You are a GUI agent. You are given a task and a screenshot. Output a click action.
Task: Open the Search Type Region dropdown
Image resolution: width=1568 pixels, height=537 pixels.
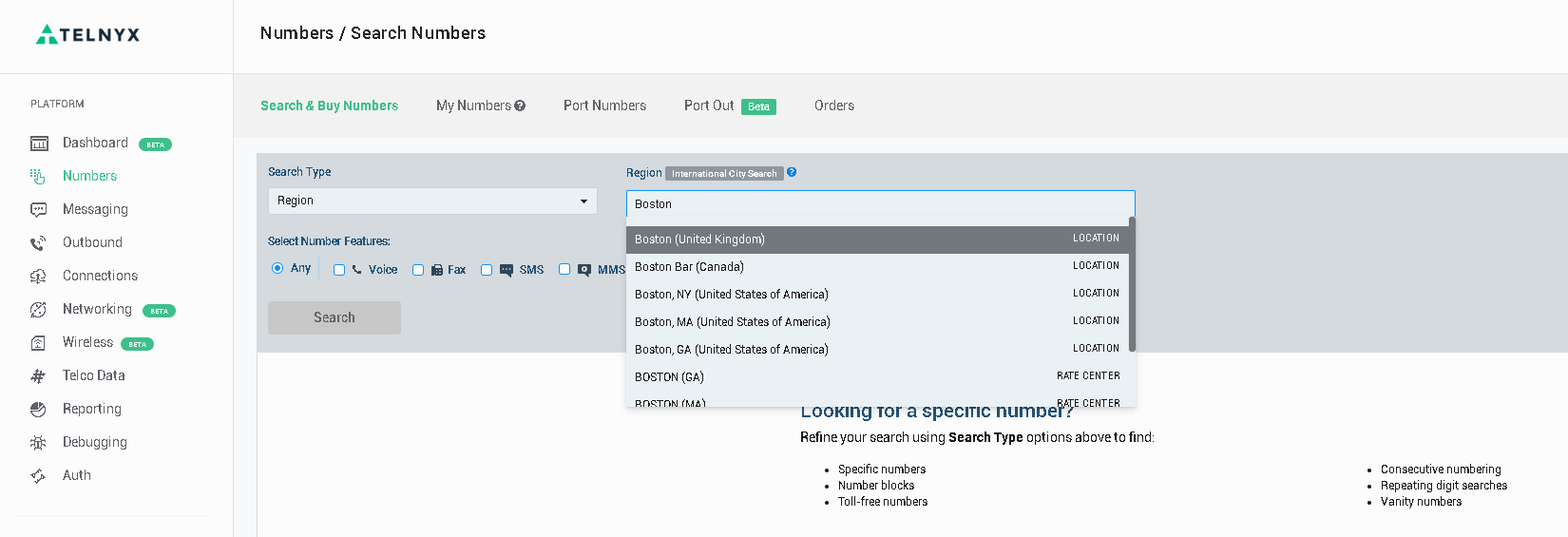click(x=432, y=201)
